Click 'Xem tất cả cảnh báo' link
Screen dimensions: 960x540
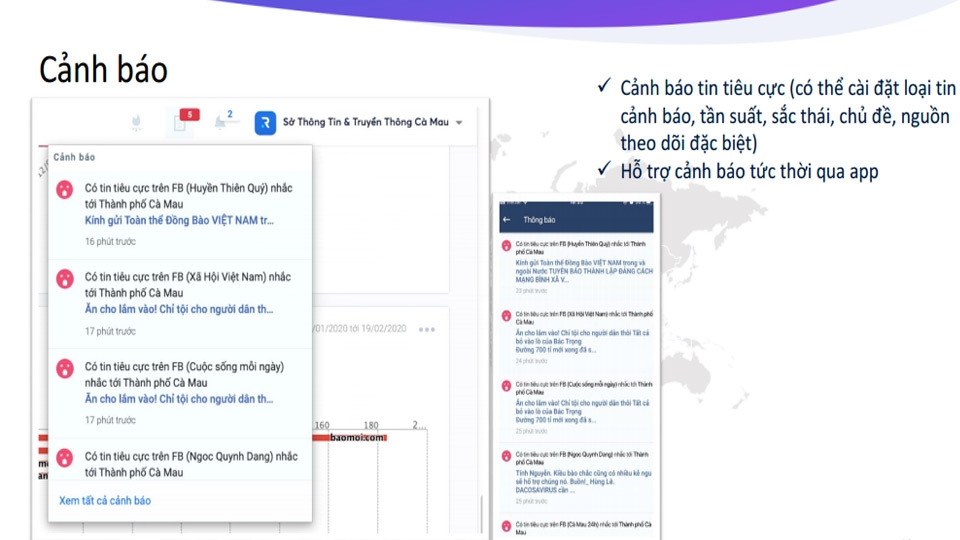pos(105,501)
